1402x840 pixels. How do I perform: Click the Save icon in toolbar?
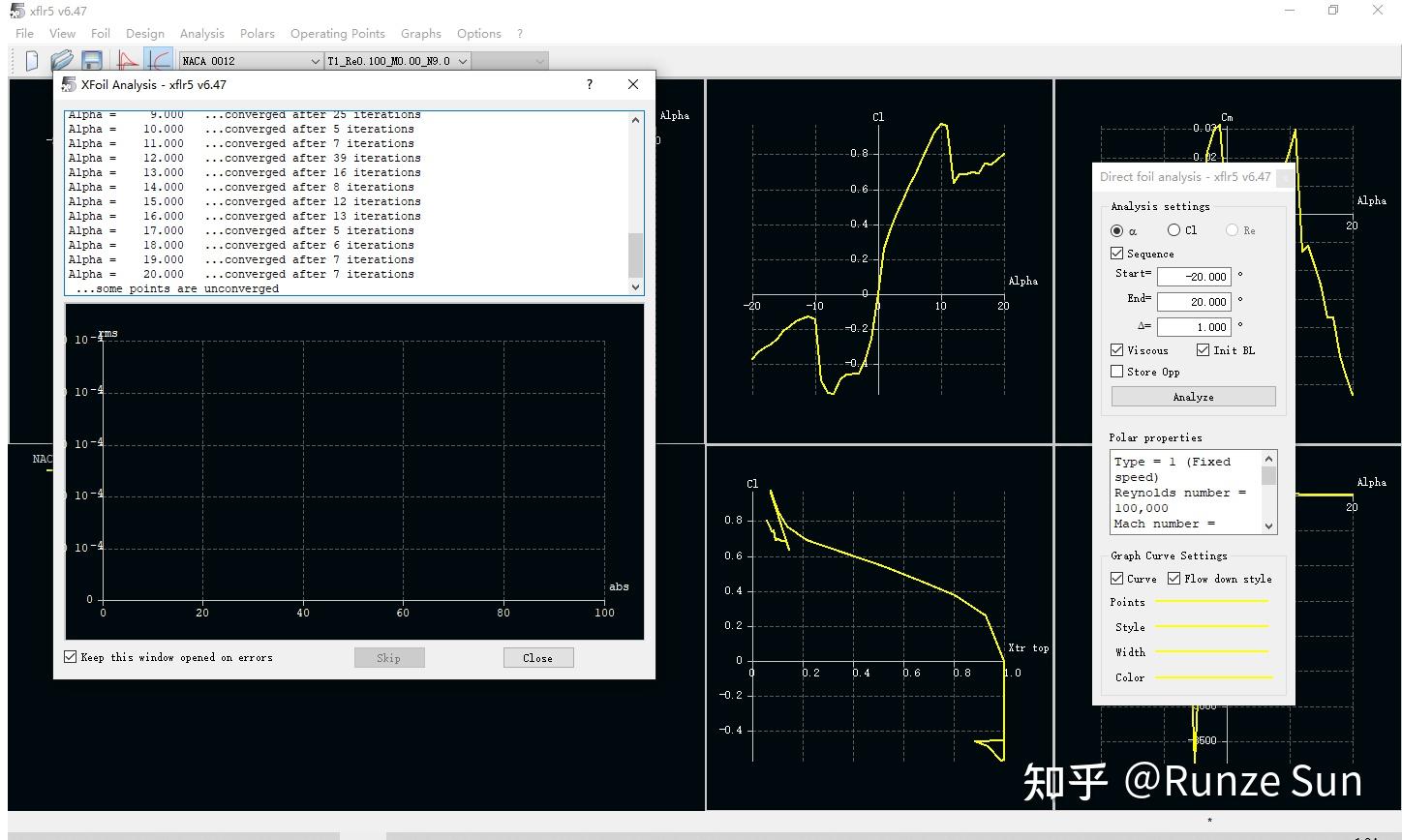pyautogui.click(x=90, y=60)
